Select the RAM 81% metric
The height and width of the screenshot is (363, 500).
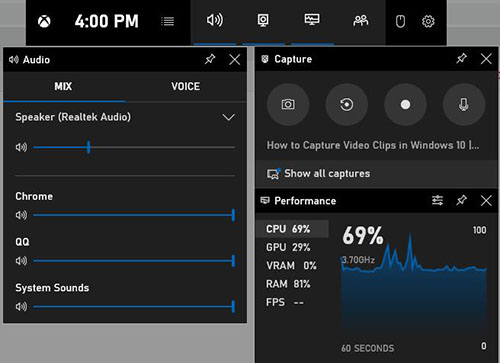click(x=292, y=284)
